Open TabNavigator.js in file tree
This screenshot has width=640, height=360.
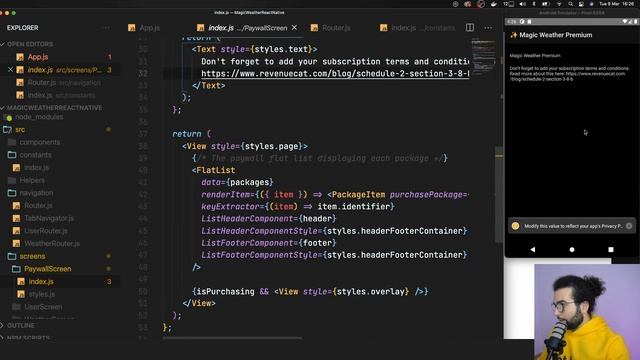coord(44,218)
